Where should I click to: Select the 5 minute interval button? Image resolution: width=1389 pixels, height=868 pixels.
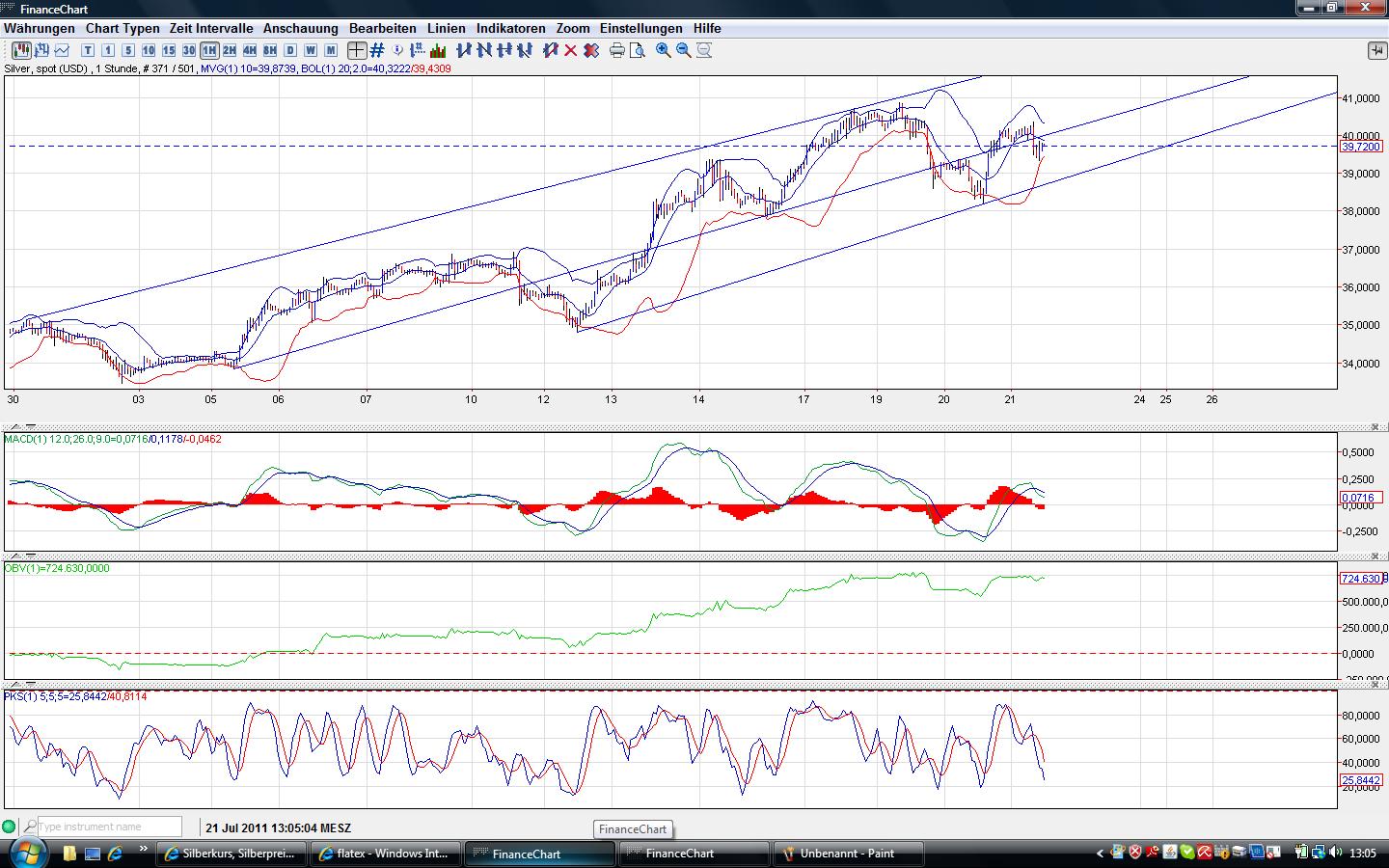[x=128, y=50]
